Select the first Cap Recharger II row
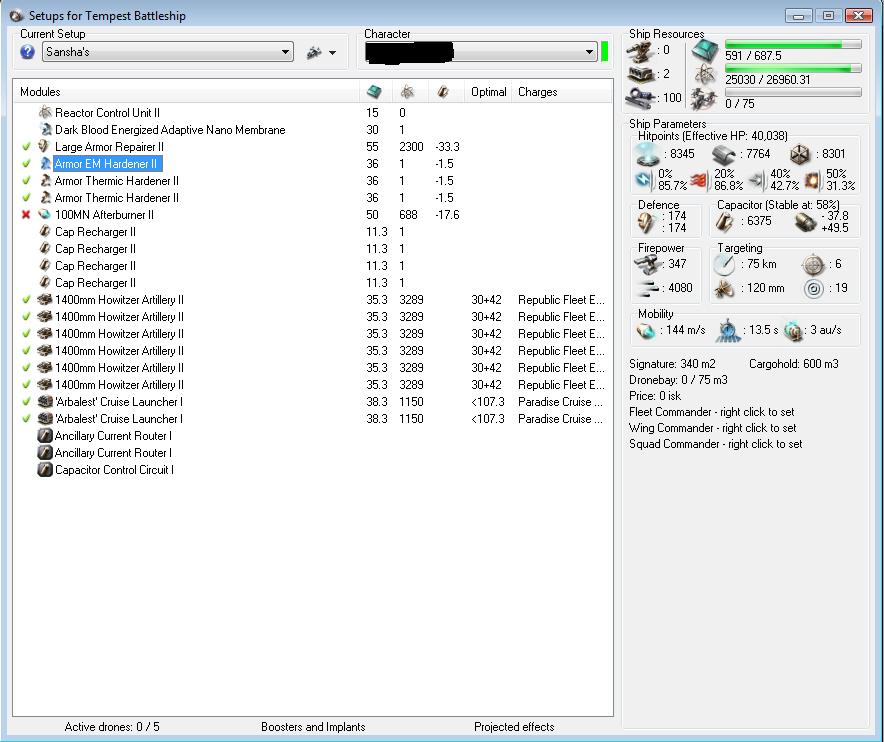This screenshot has width=884, height=742. tap(95, 232)
